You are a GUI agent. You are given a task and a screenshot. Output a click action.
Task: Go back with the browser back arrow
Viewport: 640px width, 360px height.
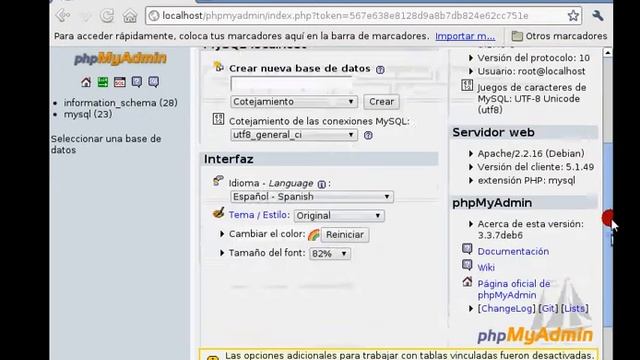(63, 16)
